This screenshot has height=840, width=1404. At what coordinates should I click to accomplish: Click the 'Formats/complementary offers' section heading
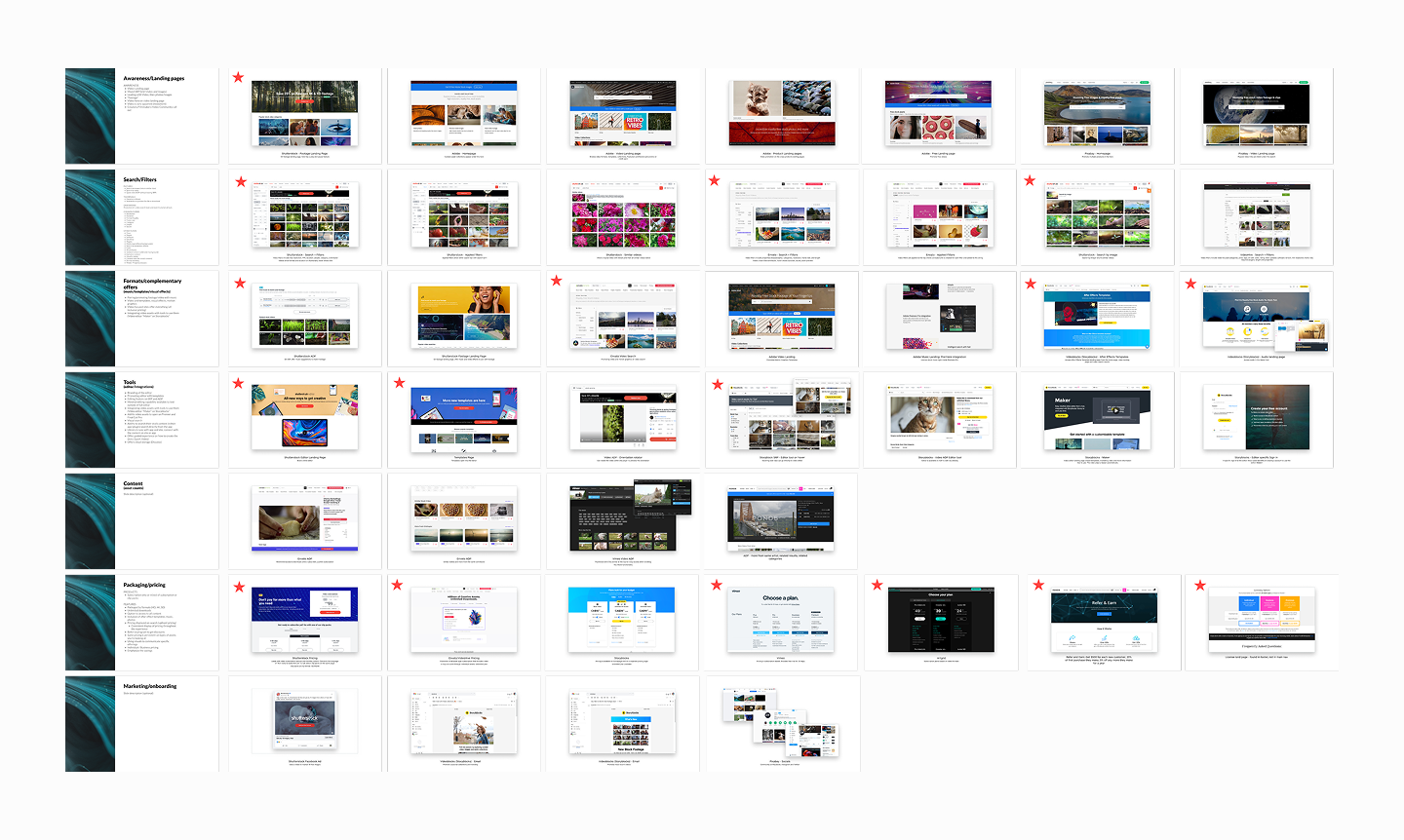(x=152, y=284)
